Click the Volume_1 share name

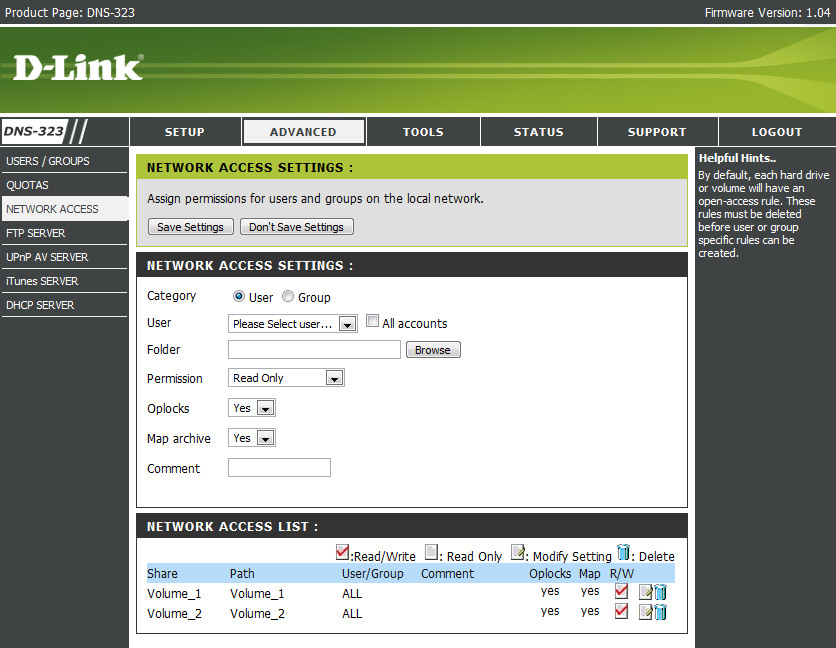tap(174, 594)
